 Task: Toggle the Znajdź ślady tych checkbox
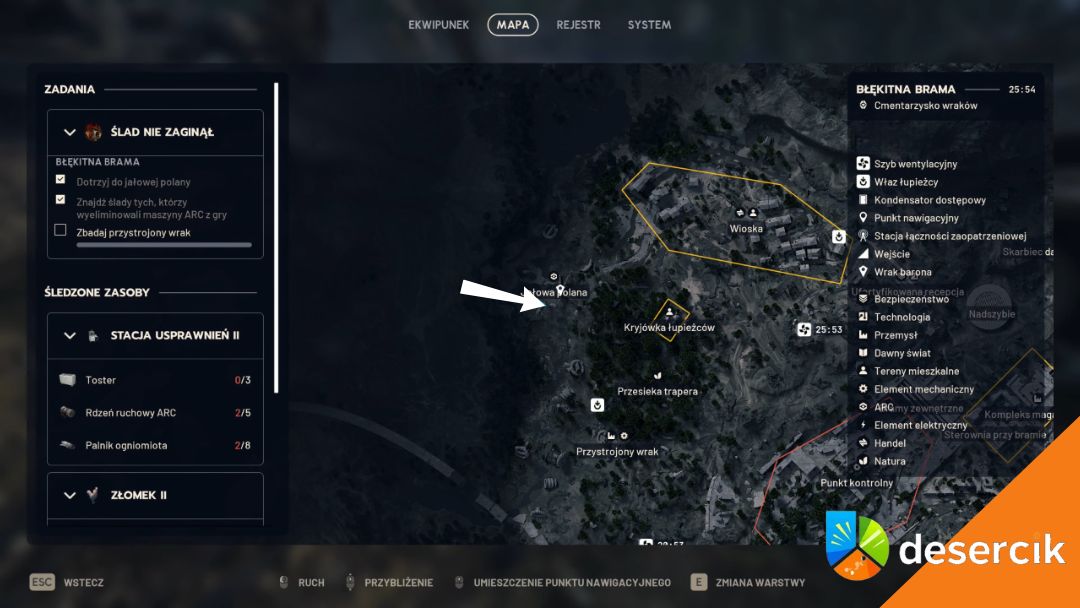click(61, 199)
